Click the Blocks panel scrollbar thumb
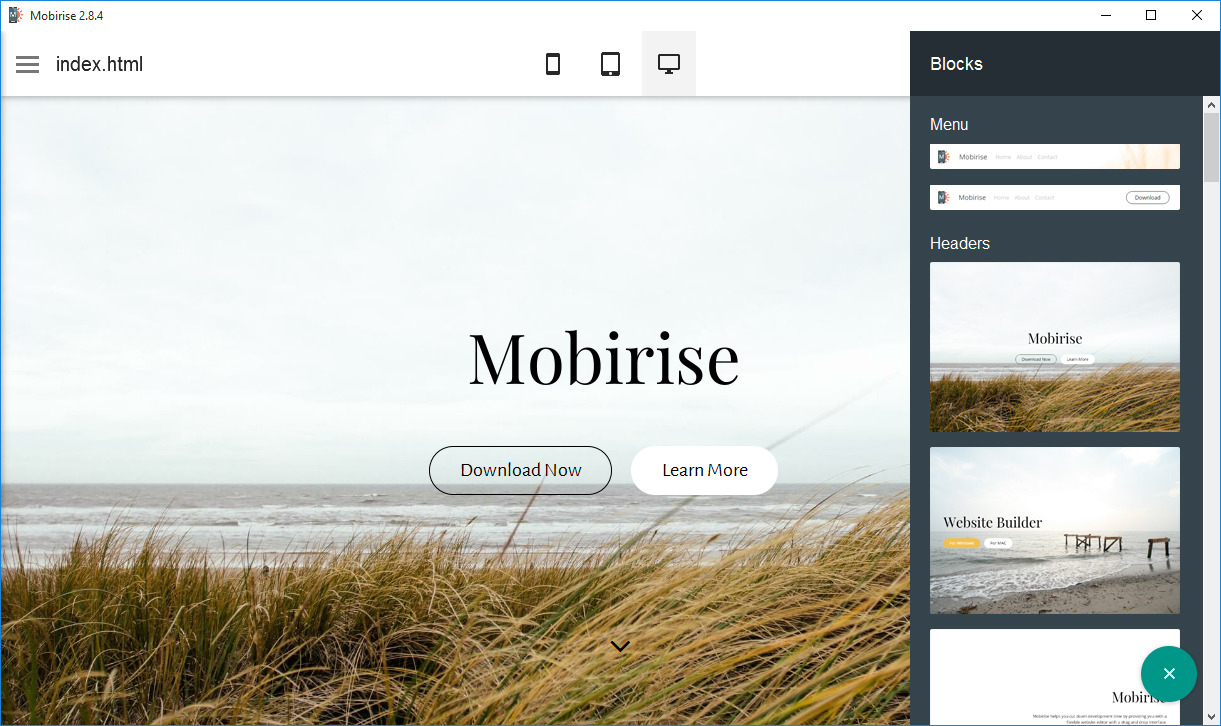The image size is (1221, 726). [1211, 146]
